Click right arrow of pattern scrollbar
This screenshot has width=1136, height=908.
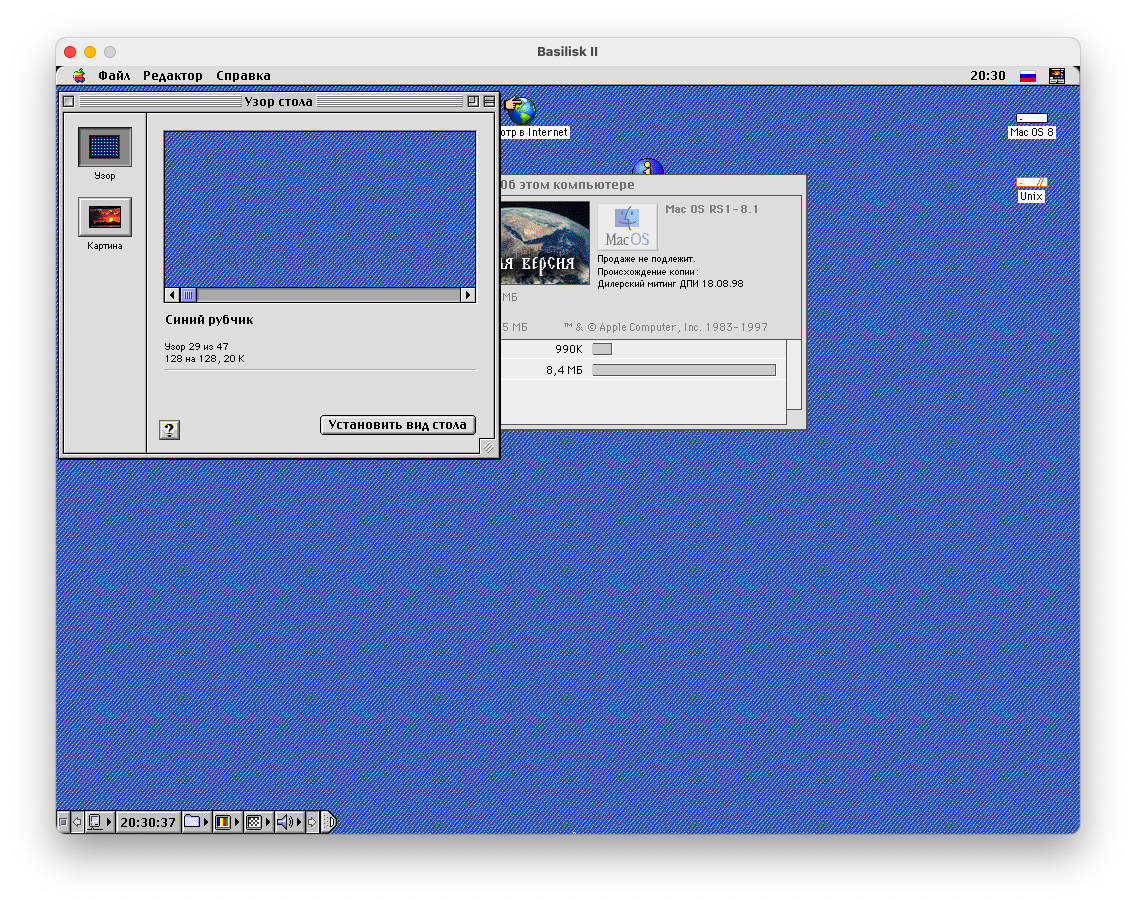(x=467, y=295)
